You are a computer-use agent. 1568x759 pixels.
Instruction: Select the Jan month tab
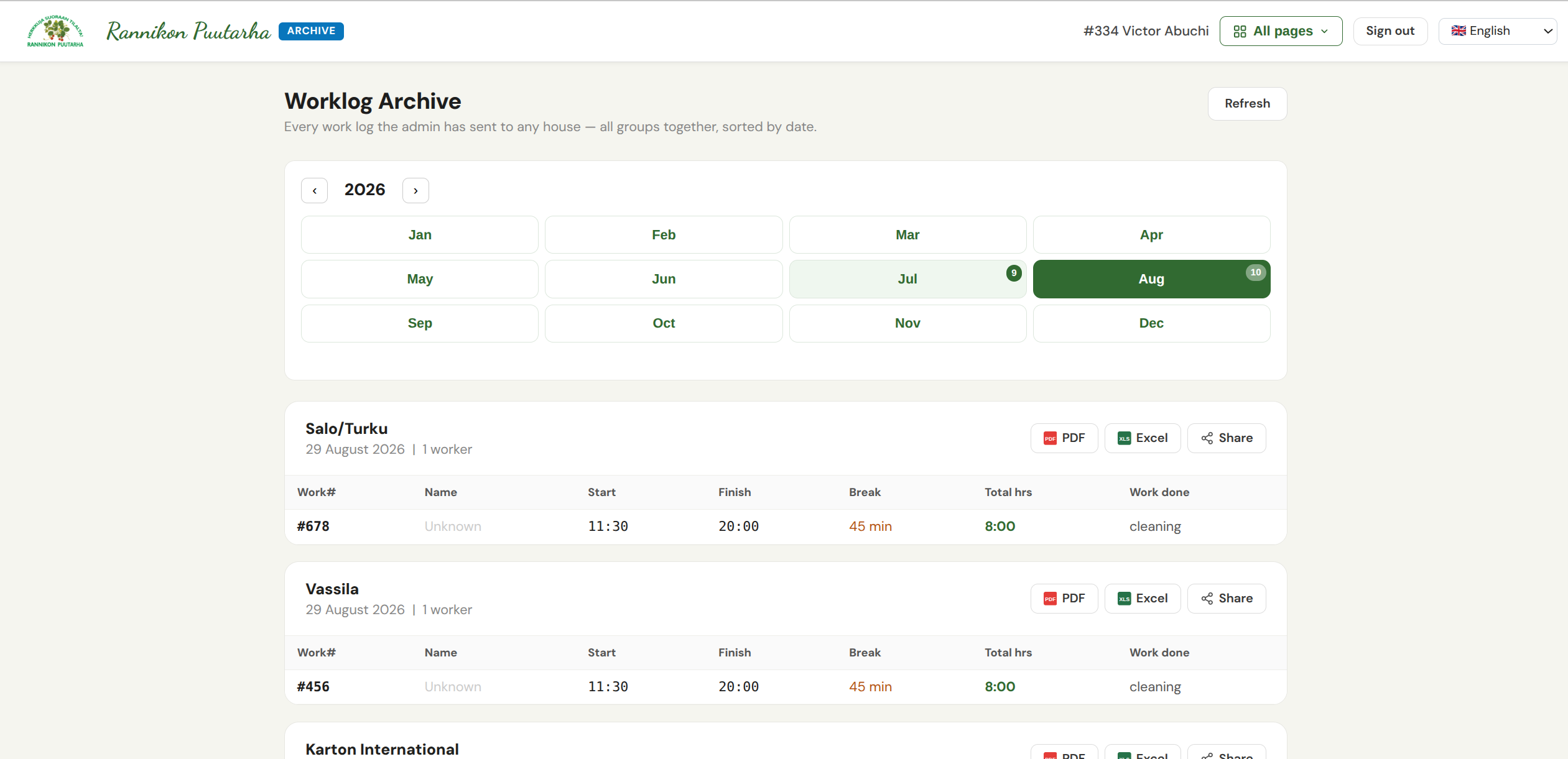(x=420, y=235)
